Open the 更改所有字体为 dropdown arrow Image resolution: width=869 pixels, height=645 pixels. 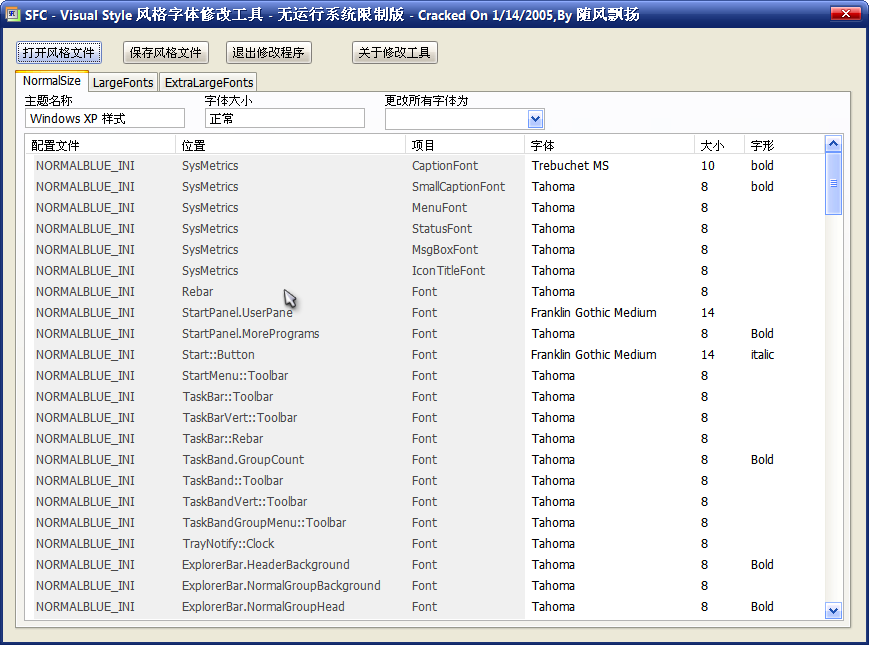(535, 119)
